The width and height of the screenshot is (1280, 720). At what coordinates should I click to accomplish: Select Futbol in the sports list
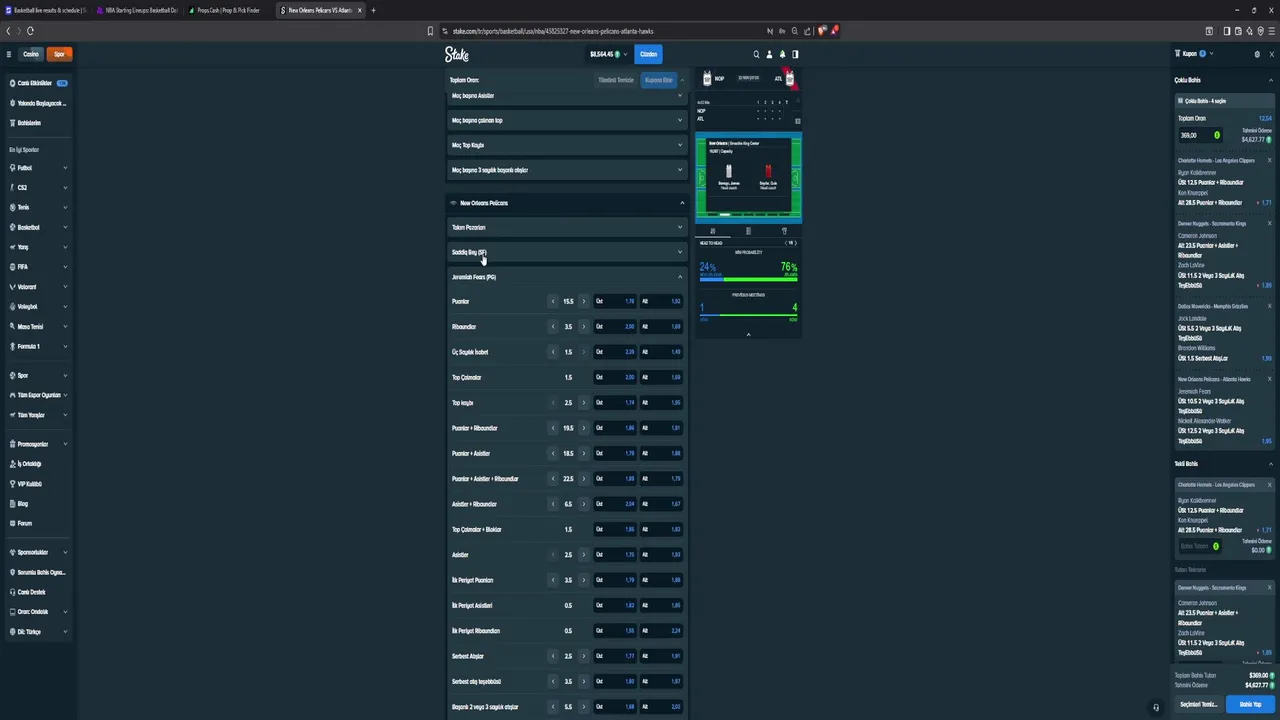click(x=37, y=168)
